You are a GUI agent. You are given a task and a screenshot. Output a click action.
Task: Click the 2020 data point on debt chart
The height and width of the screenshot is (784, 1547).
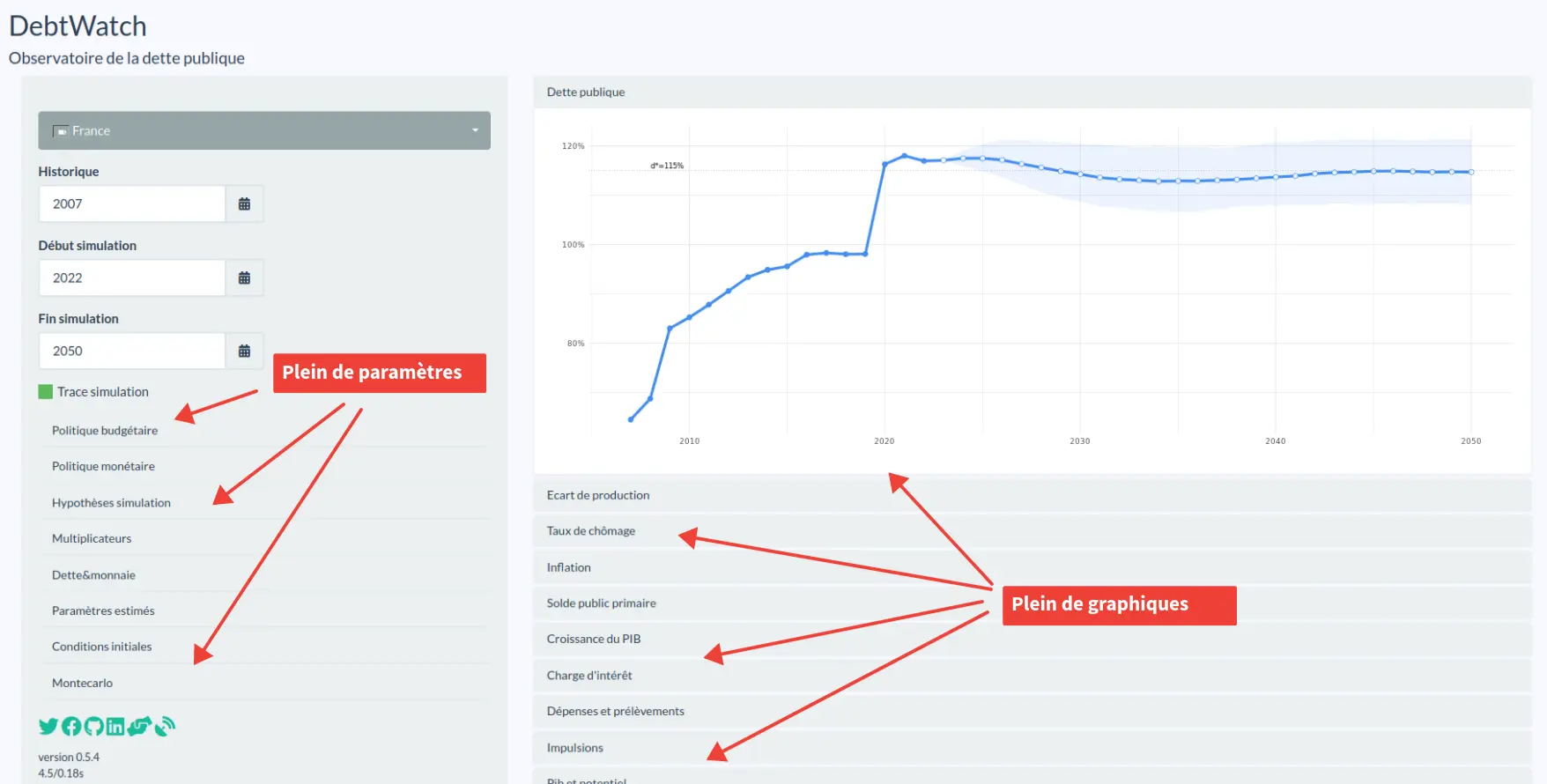tap(885, 164)
